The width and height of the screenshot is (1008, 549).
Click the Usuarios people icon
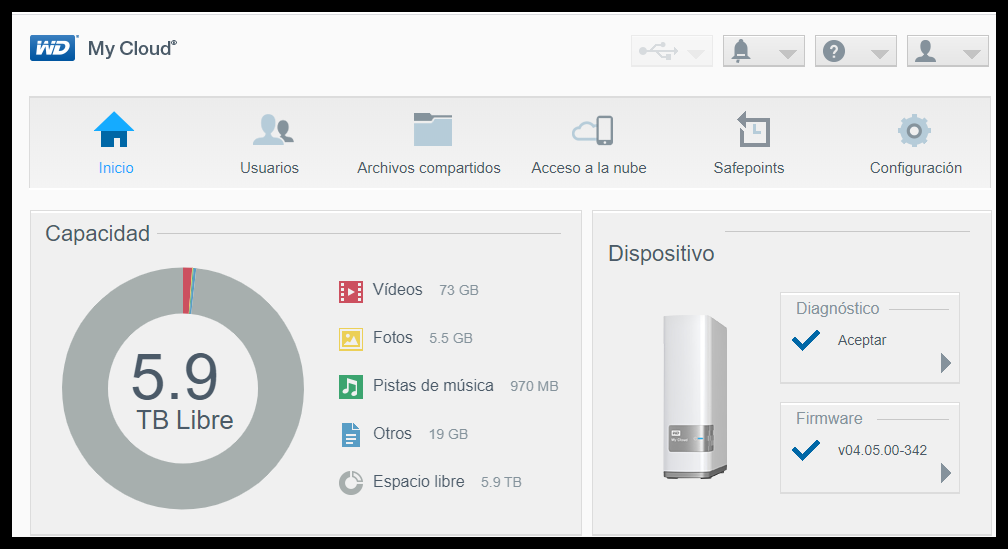(x=273, y=129)
